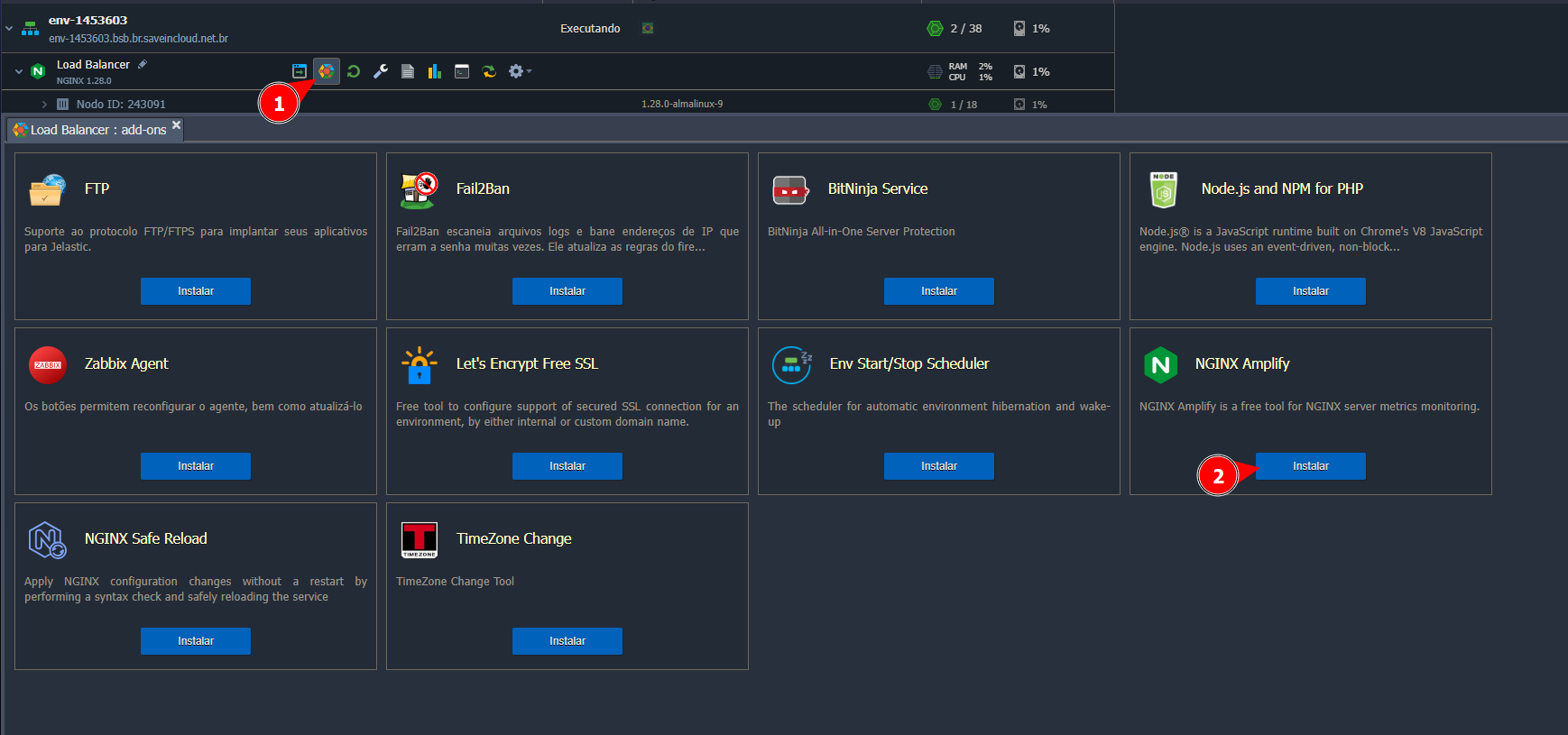Close the Load Balancer add-ons tab
The height and width of the screenshot is (735, 1568).
pyautogui.click(x=177, y=125)
